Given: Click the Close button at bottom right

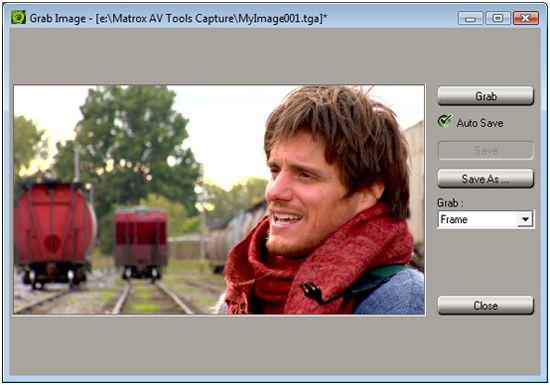Looking at the screenshot, I should (x=485, y=305).
